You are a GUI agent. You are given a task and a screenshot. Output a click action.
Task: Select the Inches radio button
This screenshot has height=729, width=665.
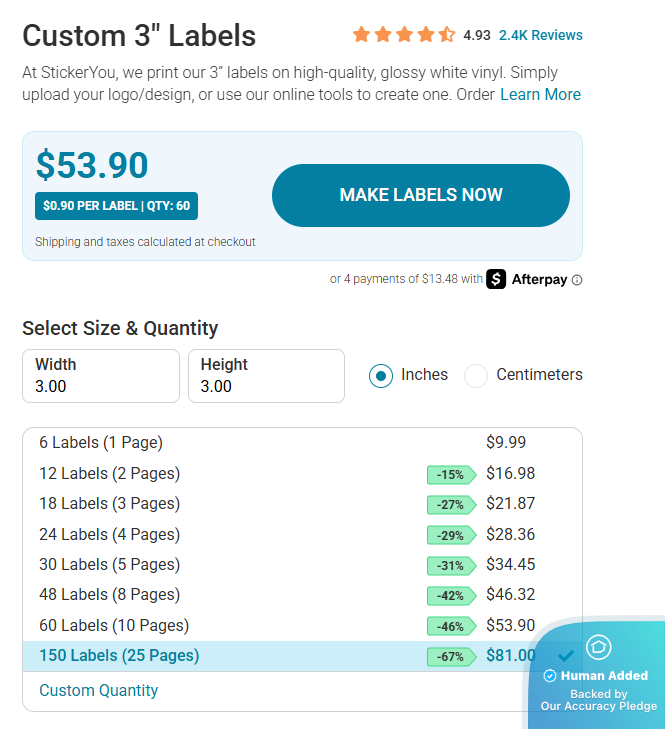[381, 375]
